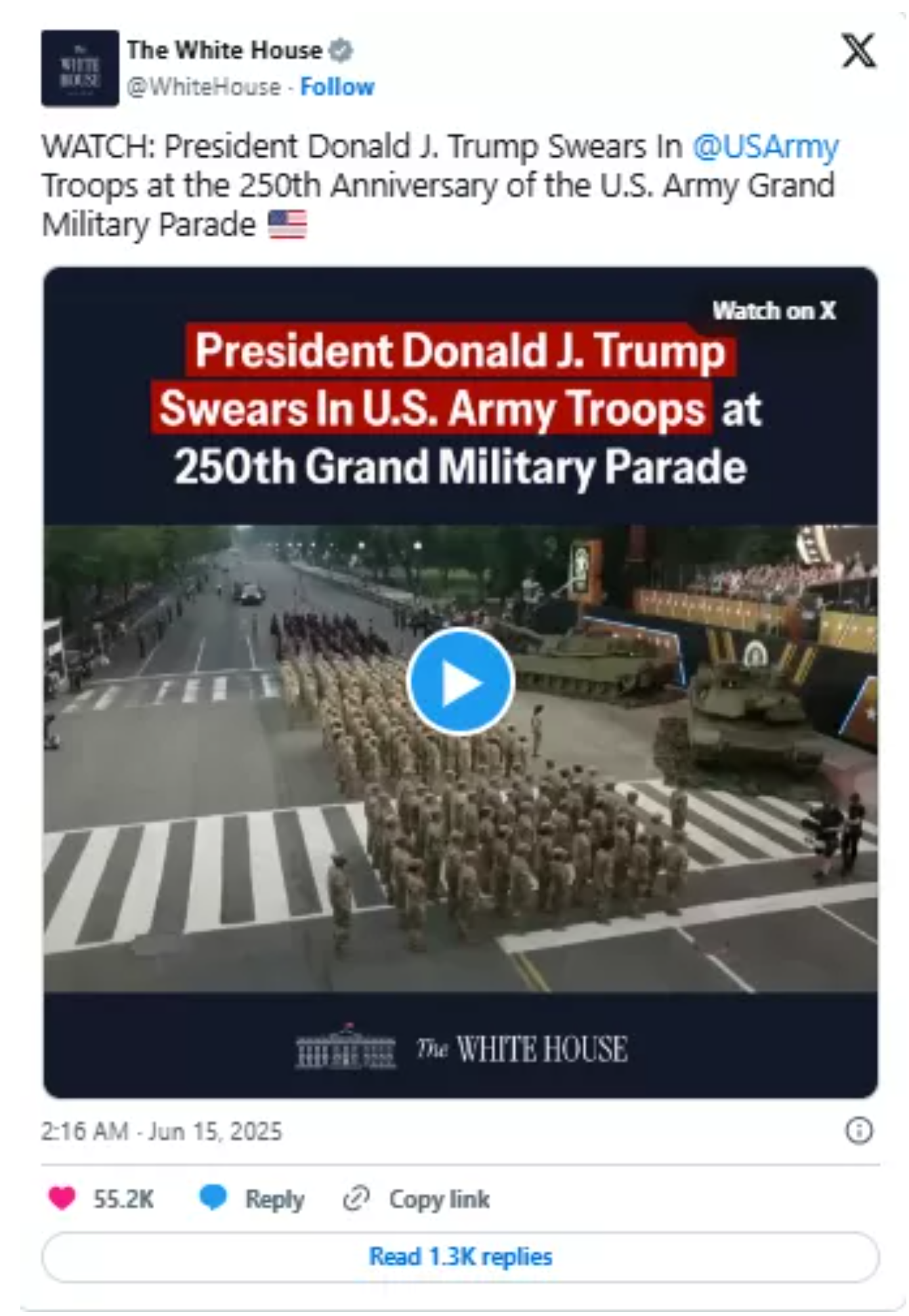Click the Reply text button

(274, 1199)
